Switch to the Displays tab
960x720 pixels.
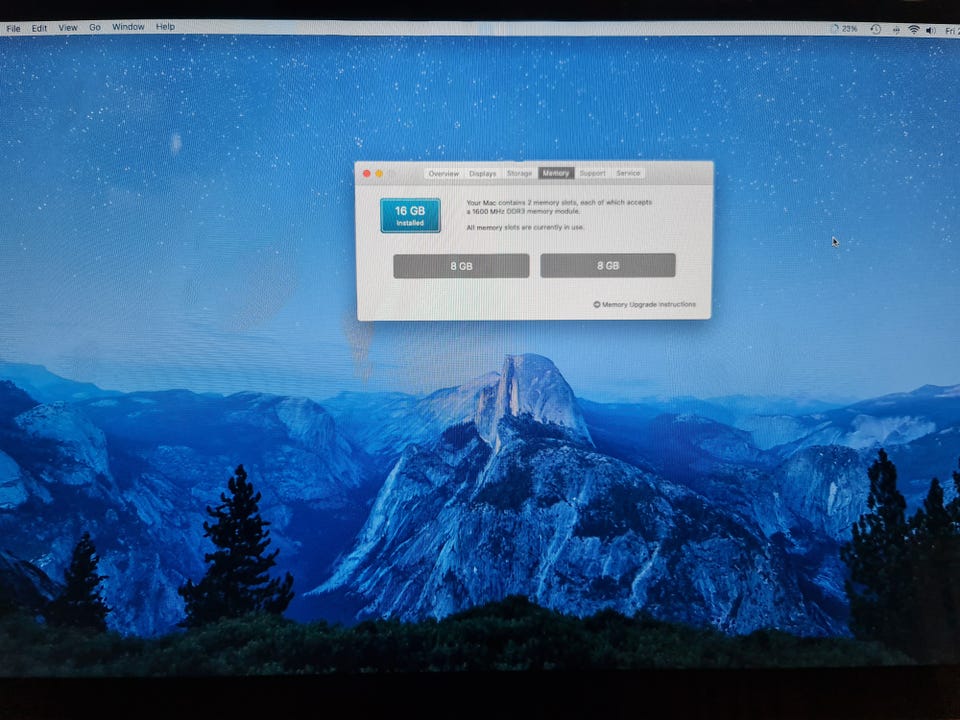coord(482,174)
